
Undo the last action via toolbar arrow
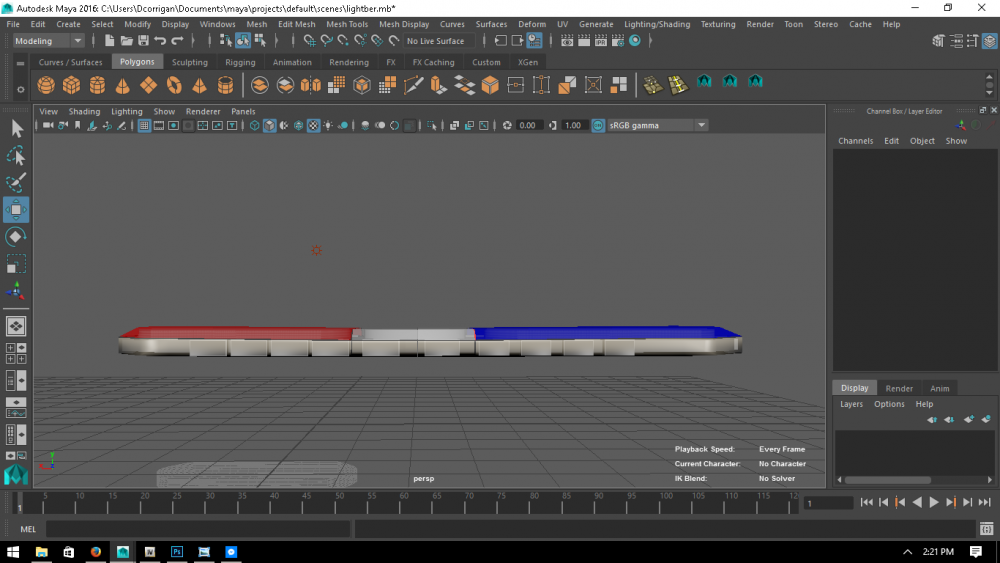160,41
